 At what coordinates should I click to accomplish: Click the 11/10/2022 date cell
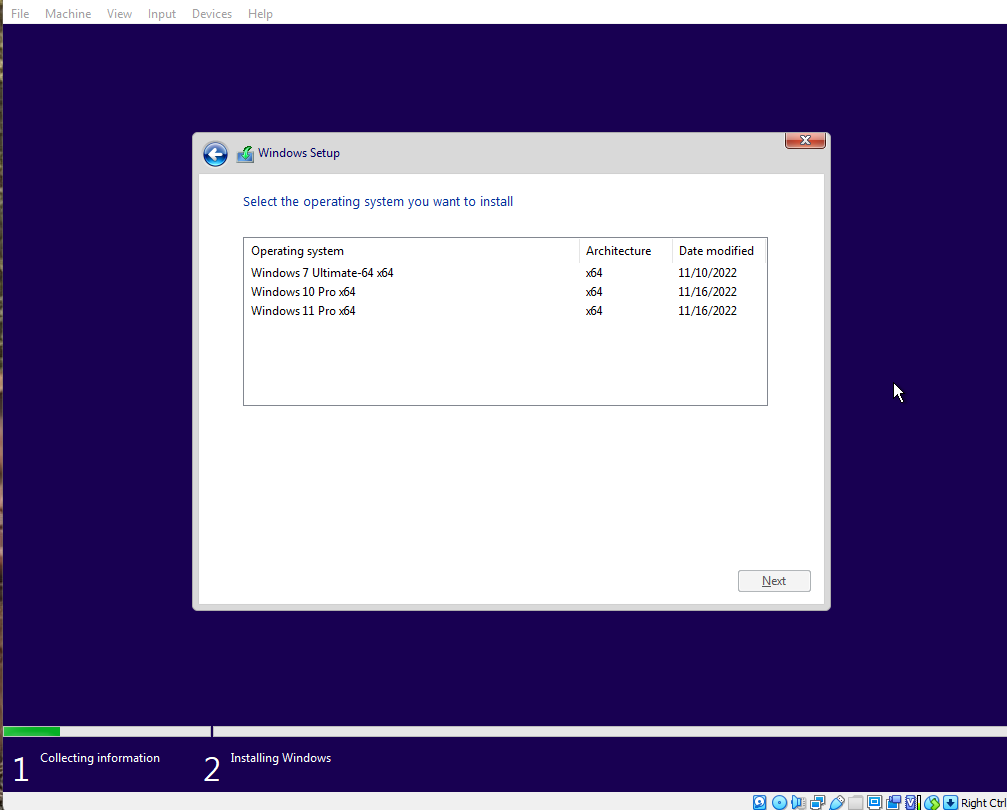tap(707, 273)
